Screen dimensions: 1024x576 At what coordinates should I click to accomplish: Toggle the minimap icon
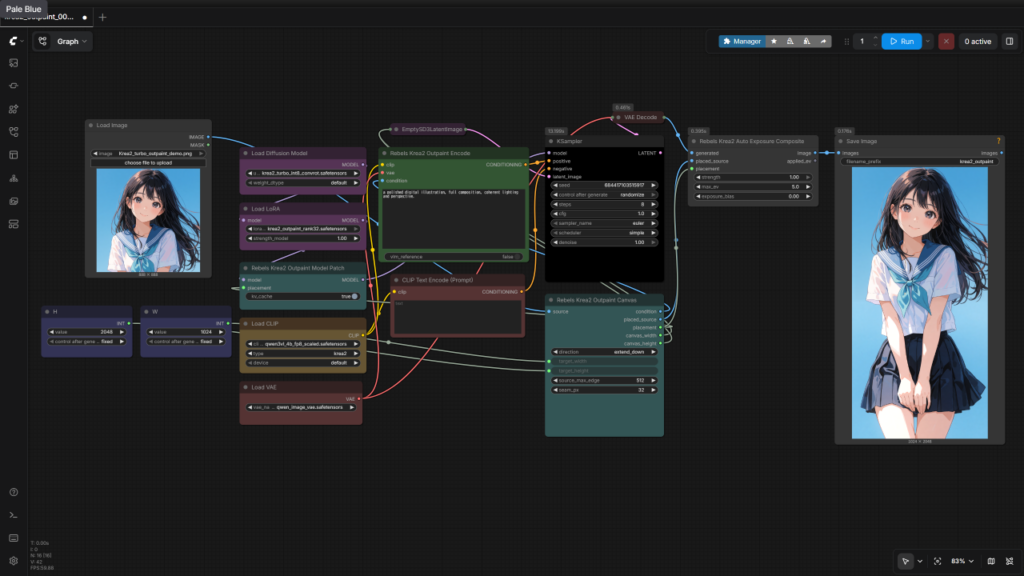click(x=991, y=561)
